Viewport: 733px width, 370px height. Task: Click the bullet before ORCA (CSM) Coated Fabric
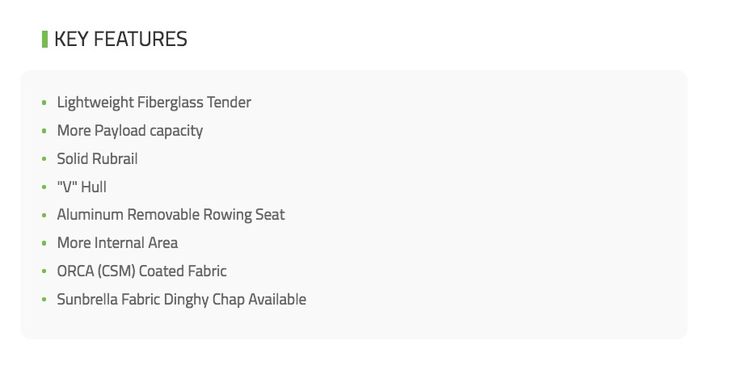tap(44, 271)
